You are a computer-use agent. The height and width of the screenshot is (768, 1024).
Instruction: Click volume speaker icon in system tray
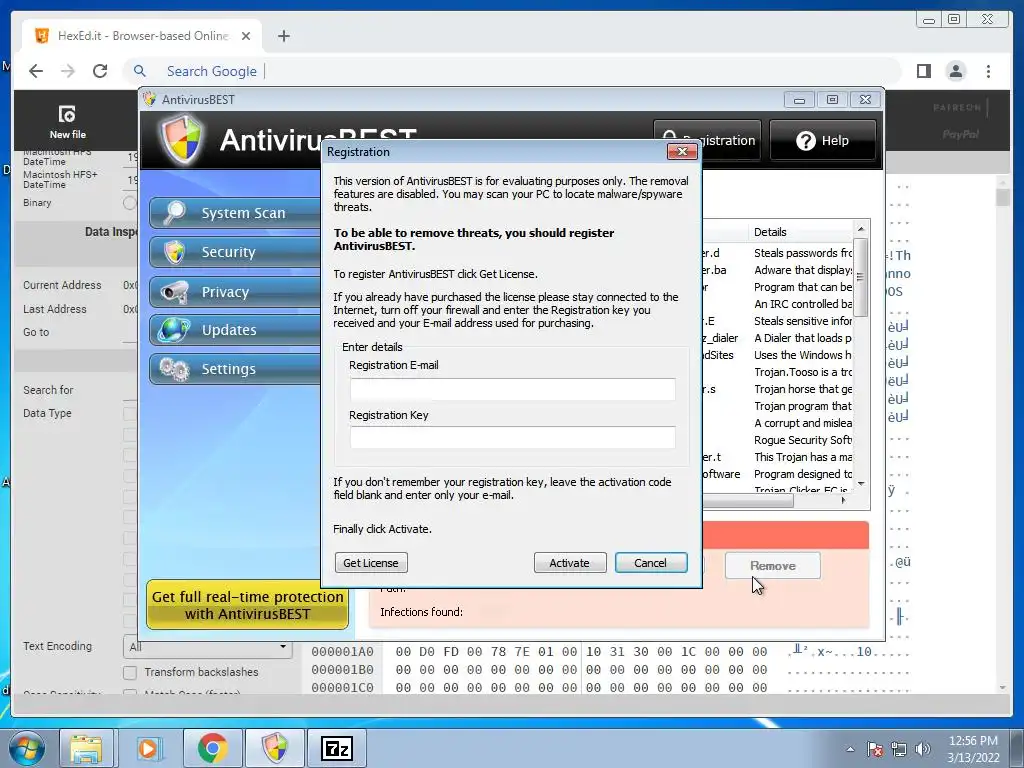pos(923,749)
